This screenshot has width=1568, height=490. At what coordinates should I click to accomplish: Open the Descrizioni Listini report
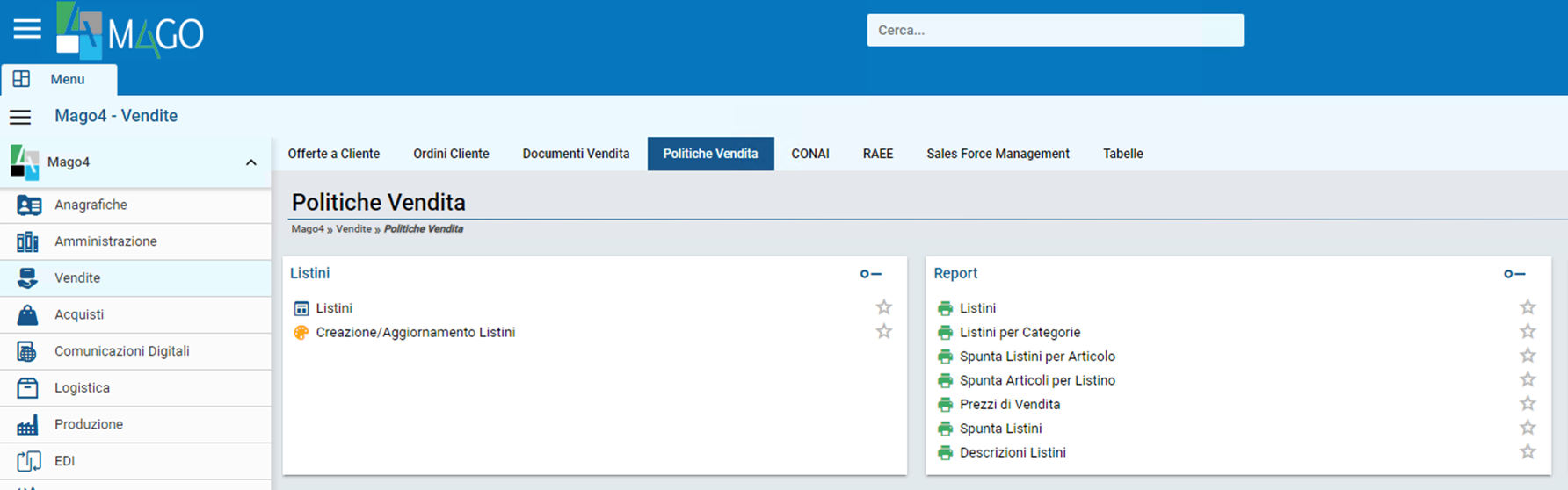click(x=1013, y=452)
